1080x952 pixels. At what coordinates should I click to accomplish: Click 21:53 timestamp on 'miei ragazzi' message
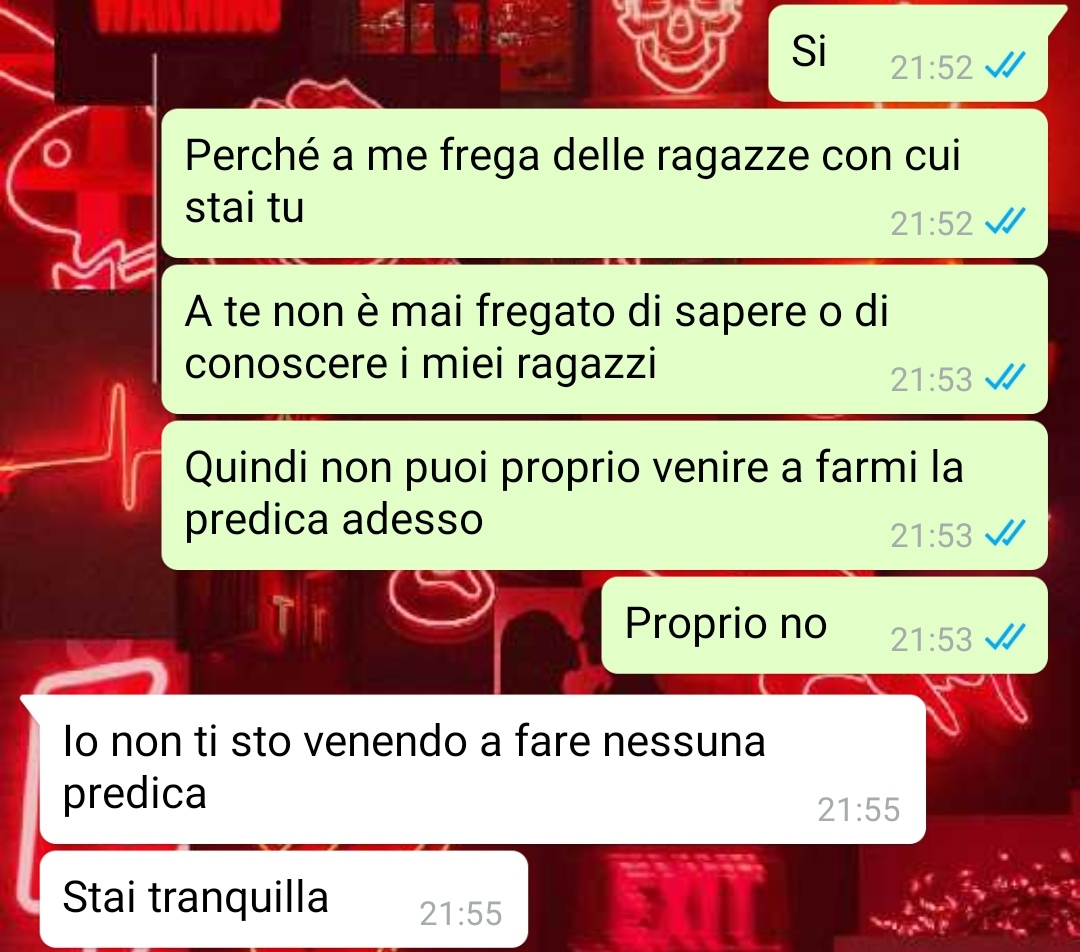click(x=931, y=380)
